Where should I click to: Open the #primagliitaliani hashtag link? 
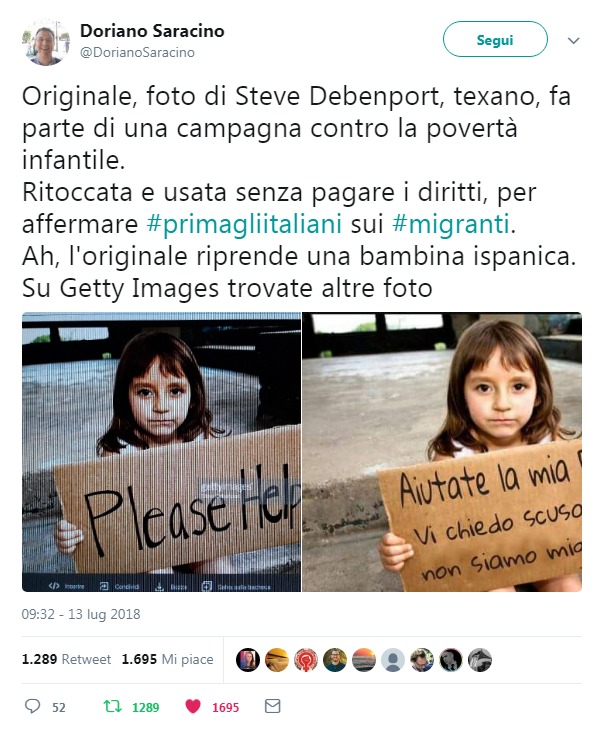coord(244,223)
